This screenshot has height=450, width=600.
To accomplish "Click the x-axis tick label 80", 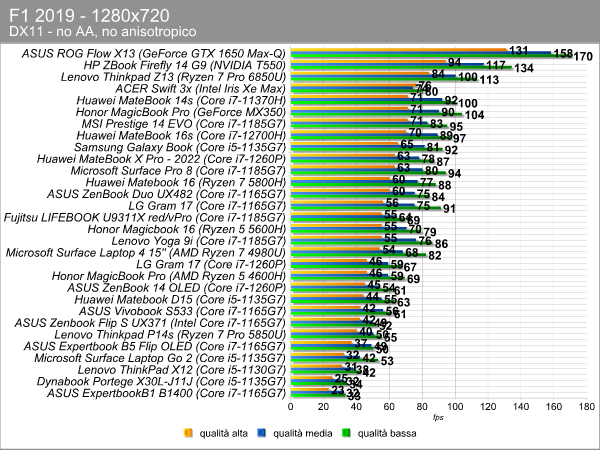I will pos(422,407).
